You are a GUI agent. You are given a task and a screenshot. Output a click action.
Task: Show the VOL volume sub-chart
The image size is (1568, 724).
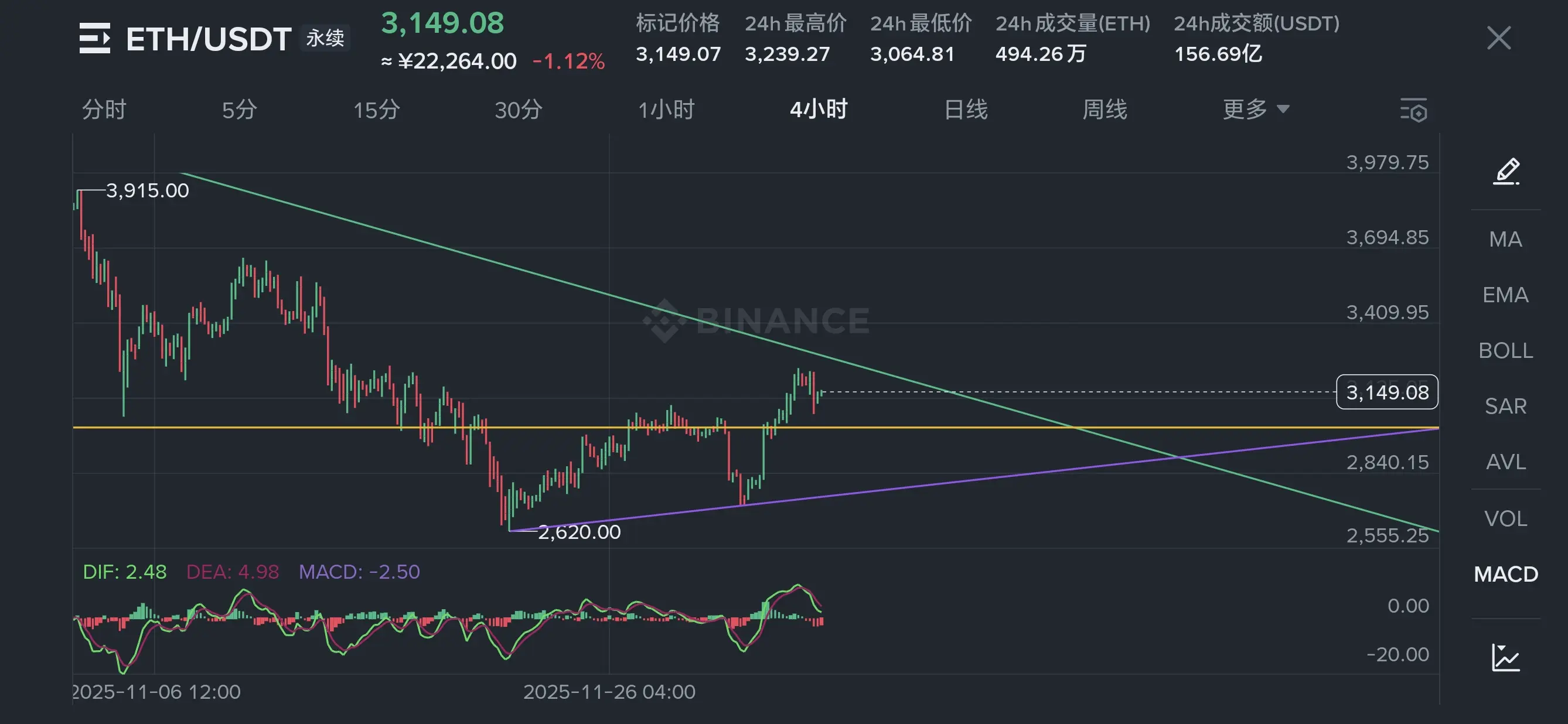tap(1505, 518)
